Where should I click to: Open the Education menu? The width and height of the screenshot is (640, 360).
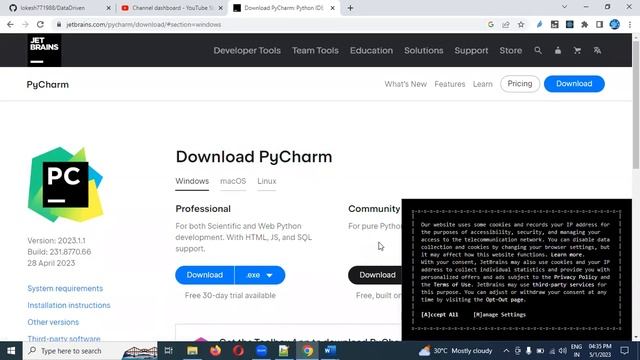pos(371,51)
